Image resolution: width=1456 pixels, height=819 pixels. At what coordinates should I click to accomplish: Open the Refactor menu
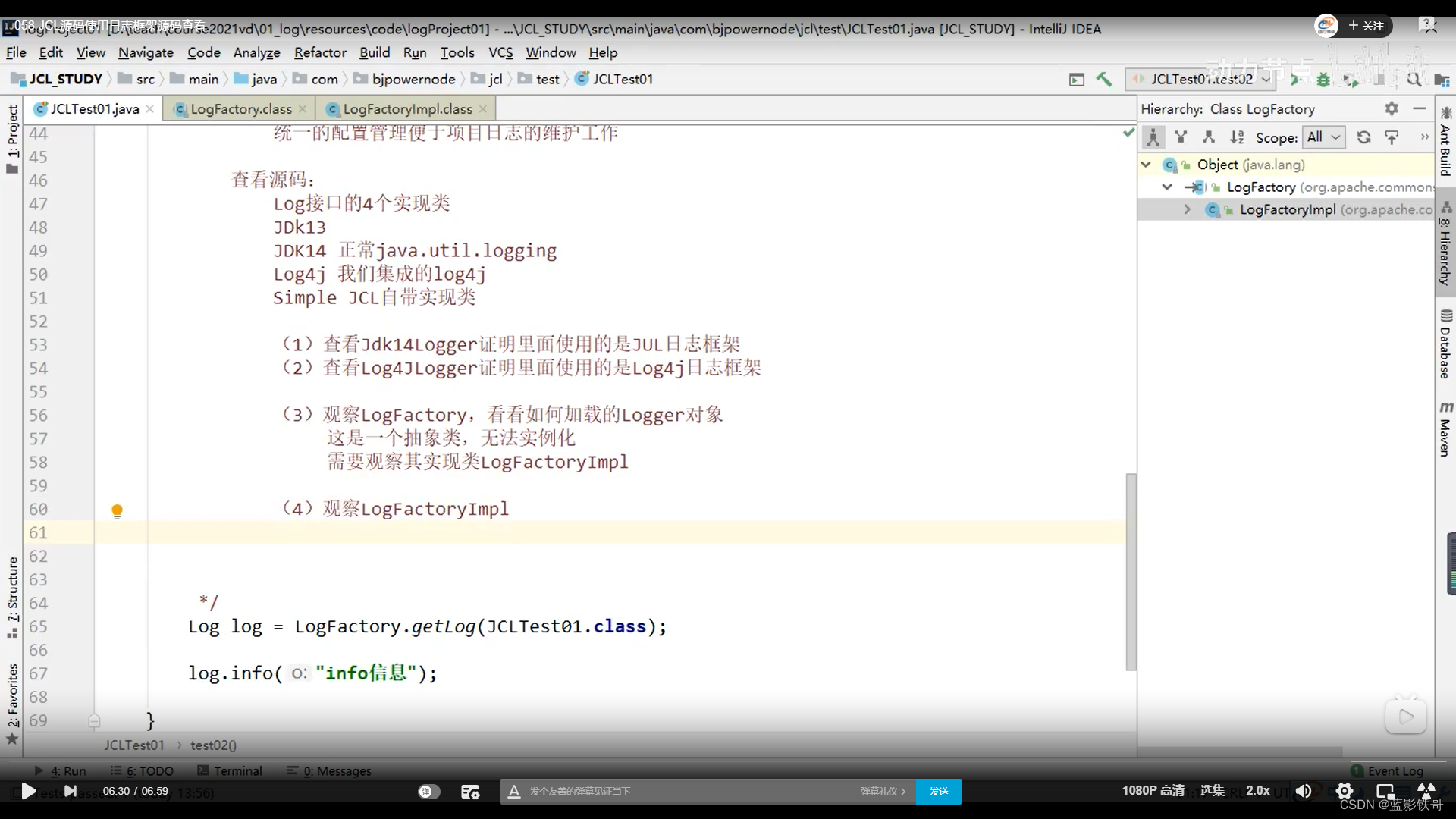point(320,52)
